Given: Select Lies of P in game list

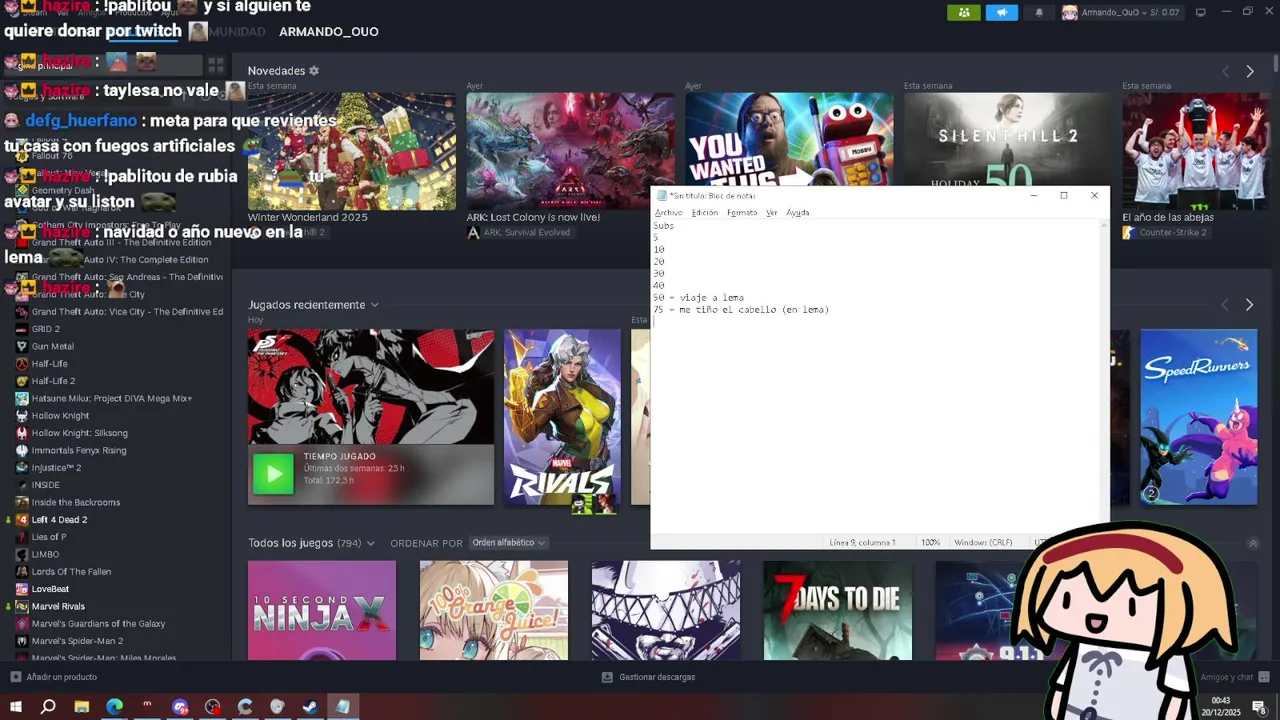Looking at the screenshot, I should (49, 537).
